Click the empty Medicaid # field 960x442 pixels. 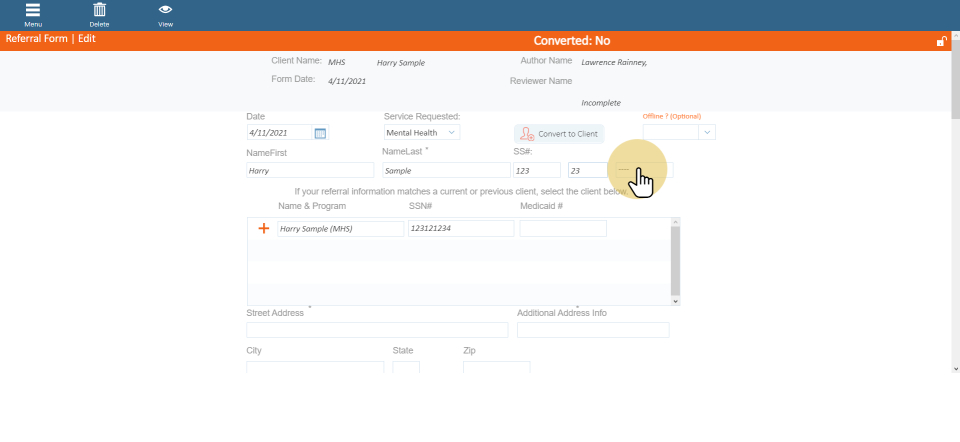563,229
